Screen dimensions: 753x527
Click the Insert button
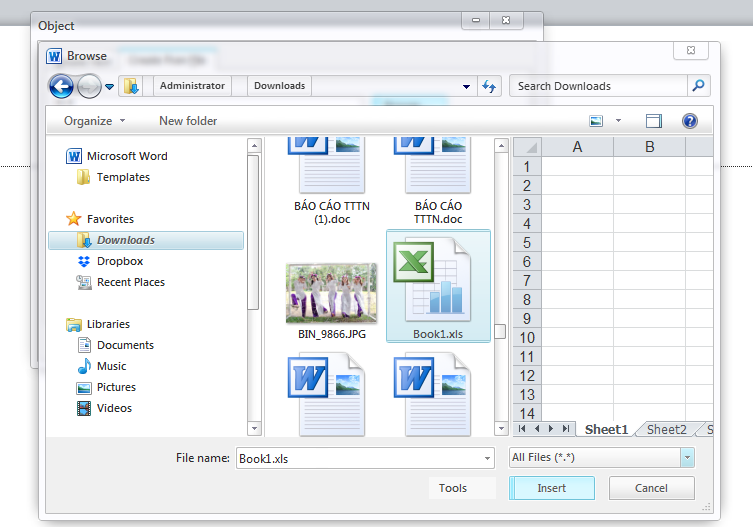[x=552, y=488]
